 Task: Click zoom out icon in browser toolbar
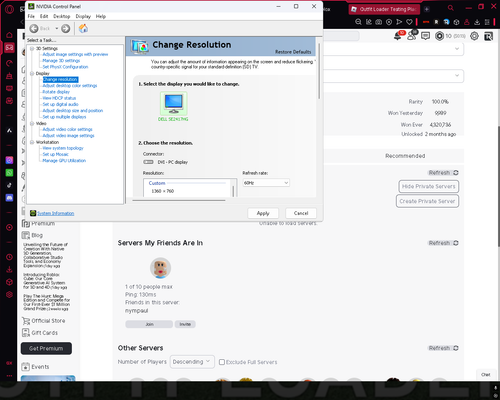tap(358, 22)
